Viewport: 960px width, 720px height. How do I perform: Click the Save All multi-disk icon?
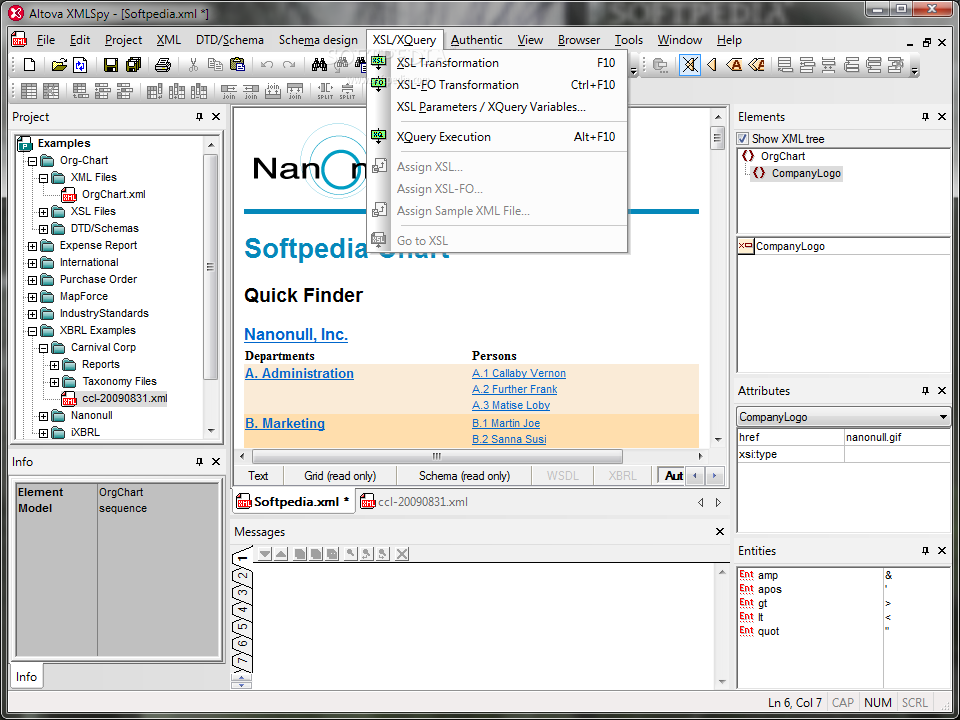pyautogui.click(x=133, y=64)
